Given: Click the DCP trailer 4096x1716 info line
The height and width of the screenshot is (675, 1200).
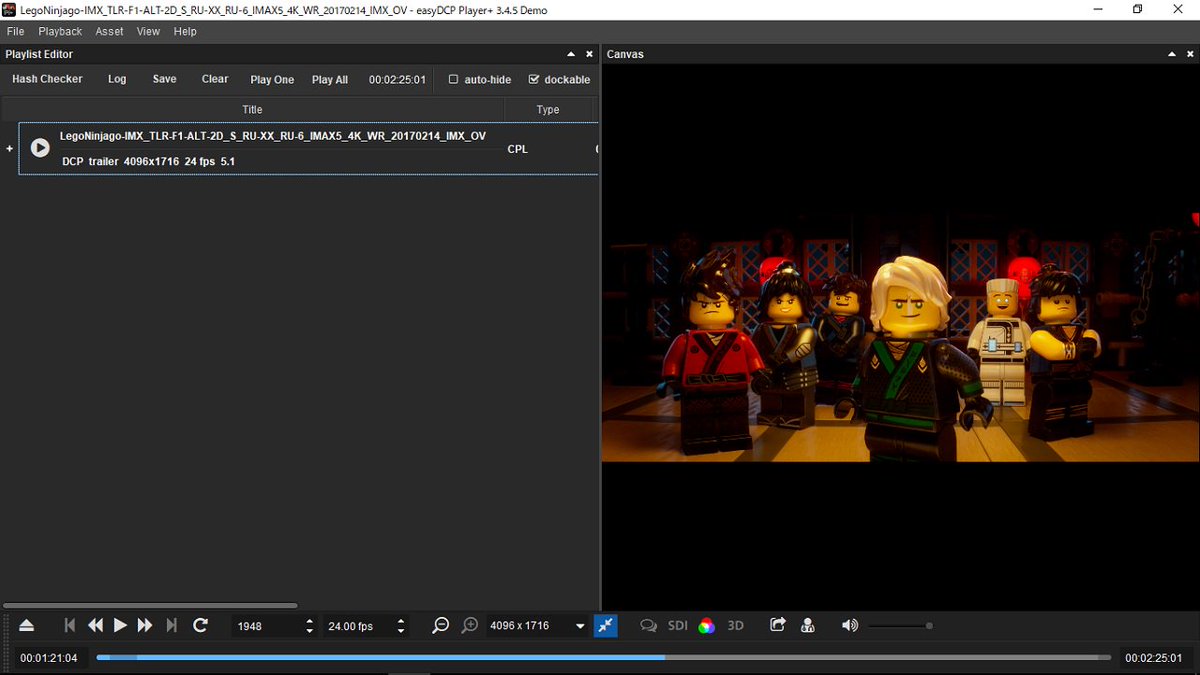Looking at the screenshot, I should pyautogui.click(x=148, y=161).
